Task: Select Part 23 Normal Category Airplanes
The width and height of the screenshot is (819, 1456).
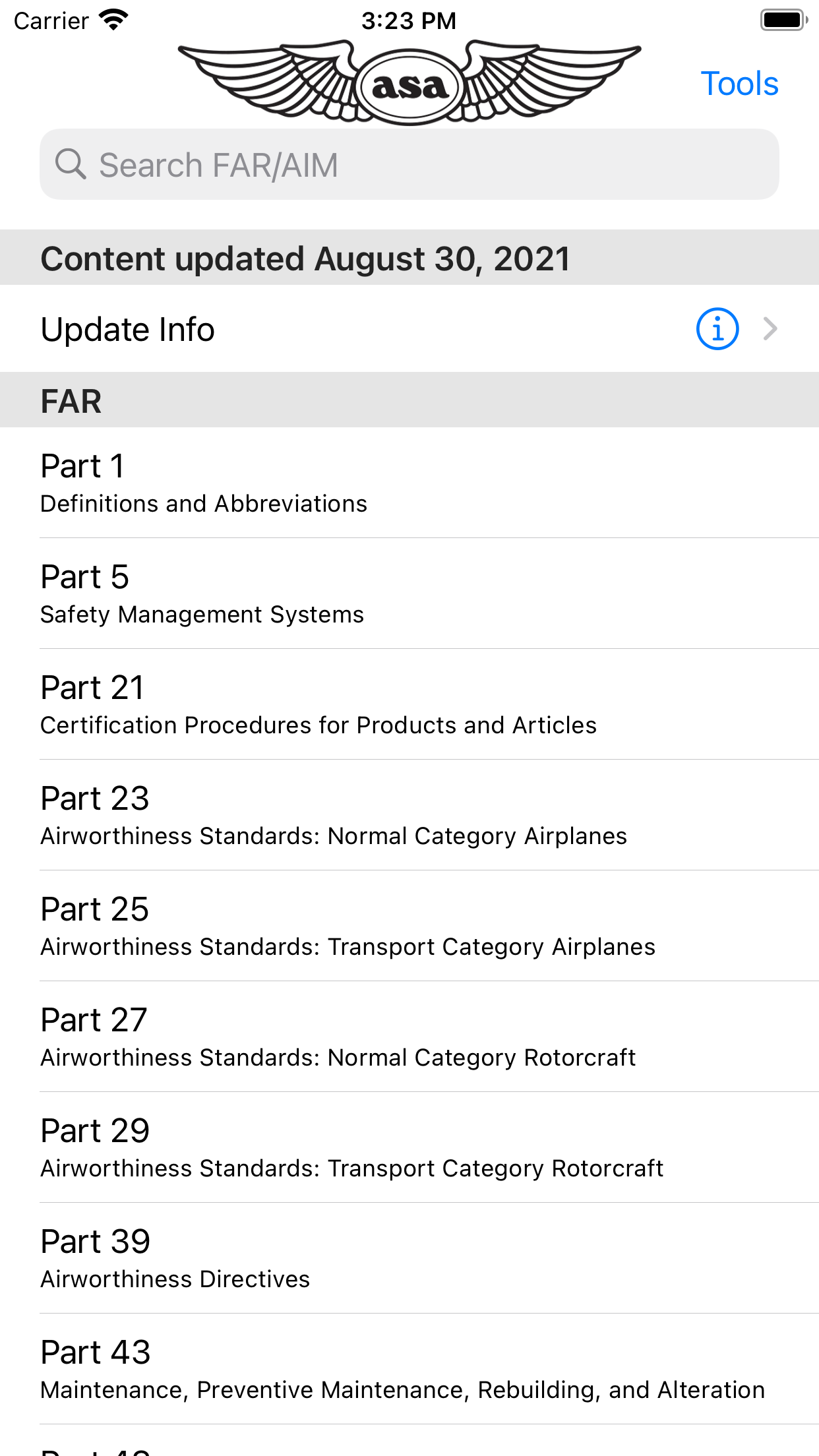Action: (409, 815)
